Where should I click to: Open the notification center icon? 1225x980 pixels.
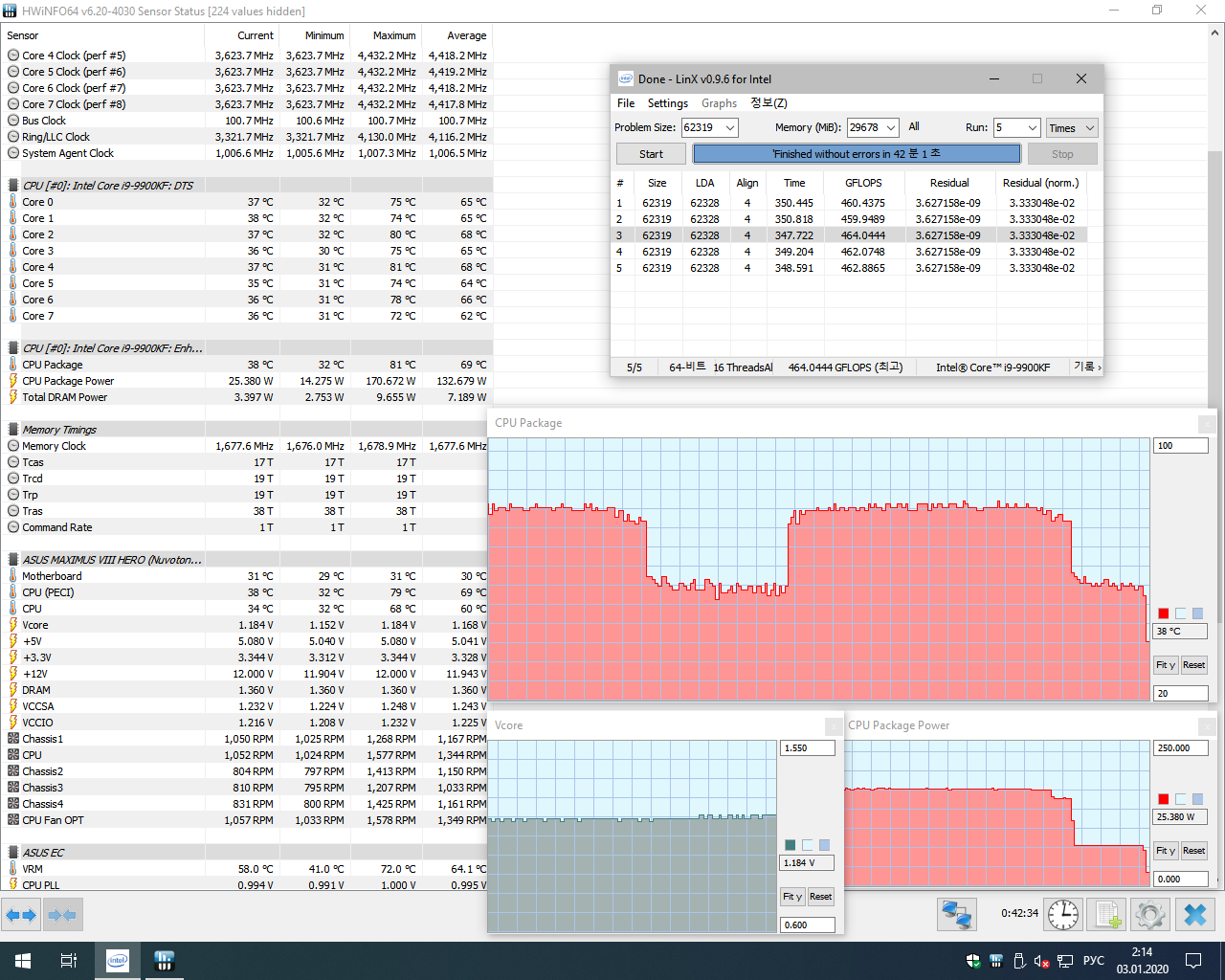(x=1193, y=961)
